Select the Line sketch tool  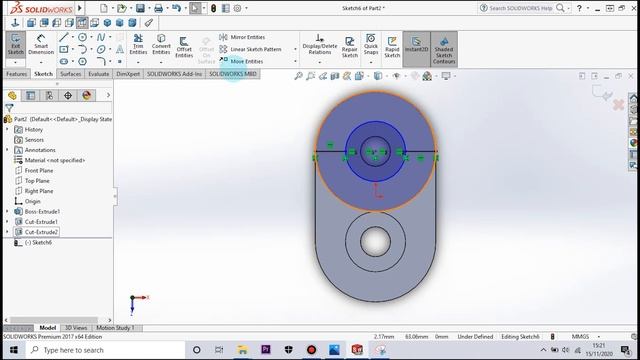[x=64, y=38]
